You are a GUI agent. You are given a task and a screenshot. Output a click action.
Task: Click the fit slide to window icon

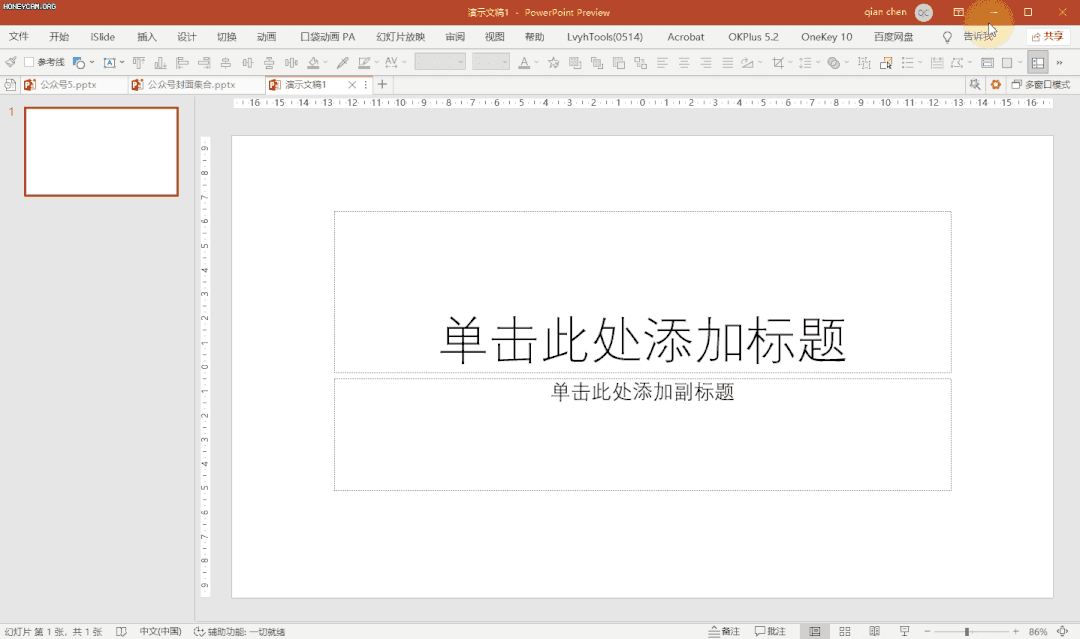tap(1062, 632)
